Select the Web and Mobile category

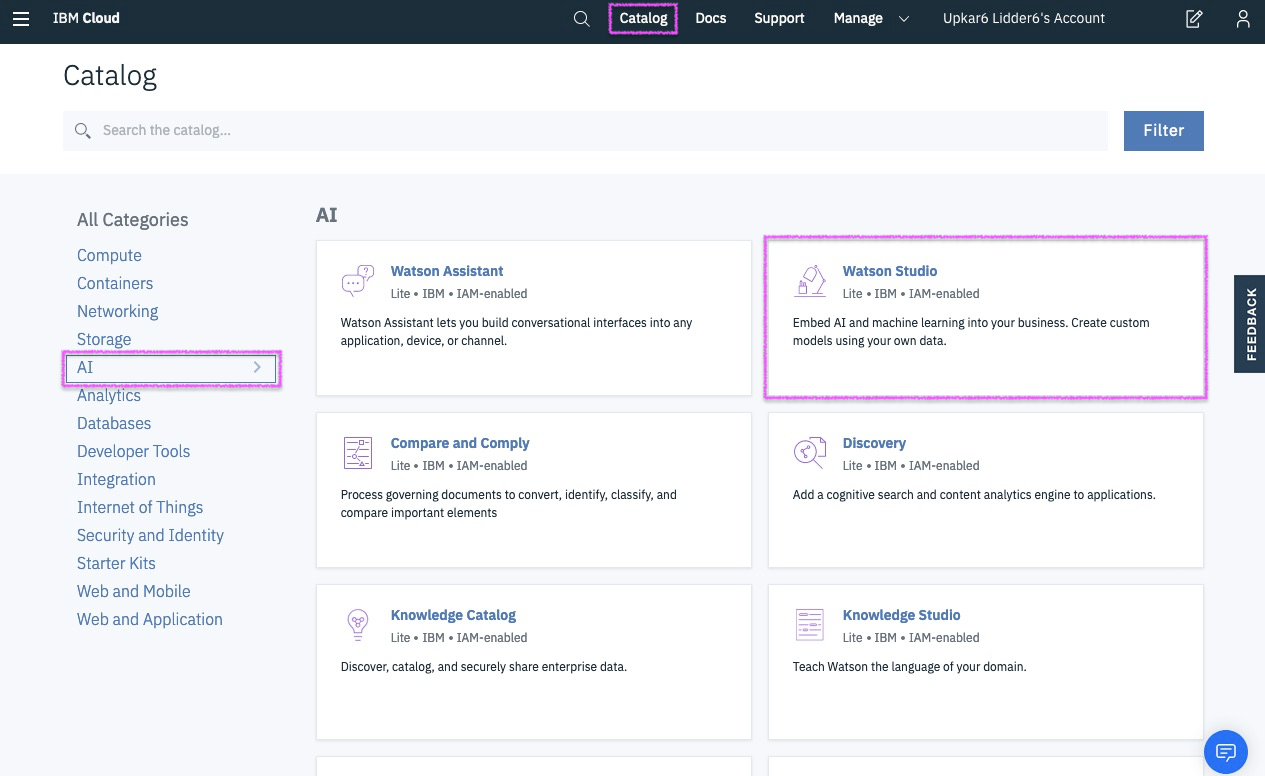click(x=133, y=591)
